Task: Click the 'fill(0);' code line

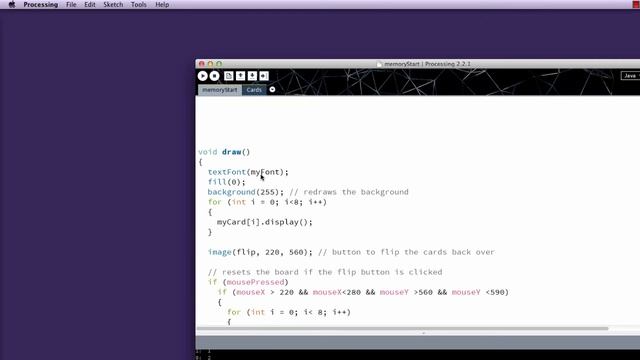Action: (227, 182)
